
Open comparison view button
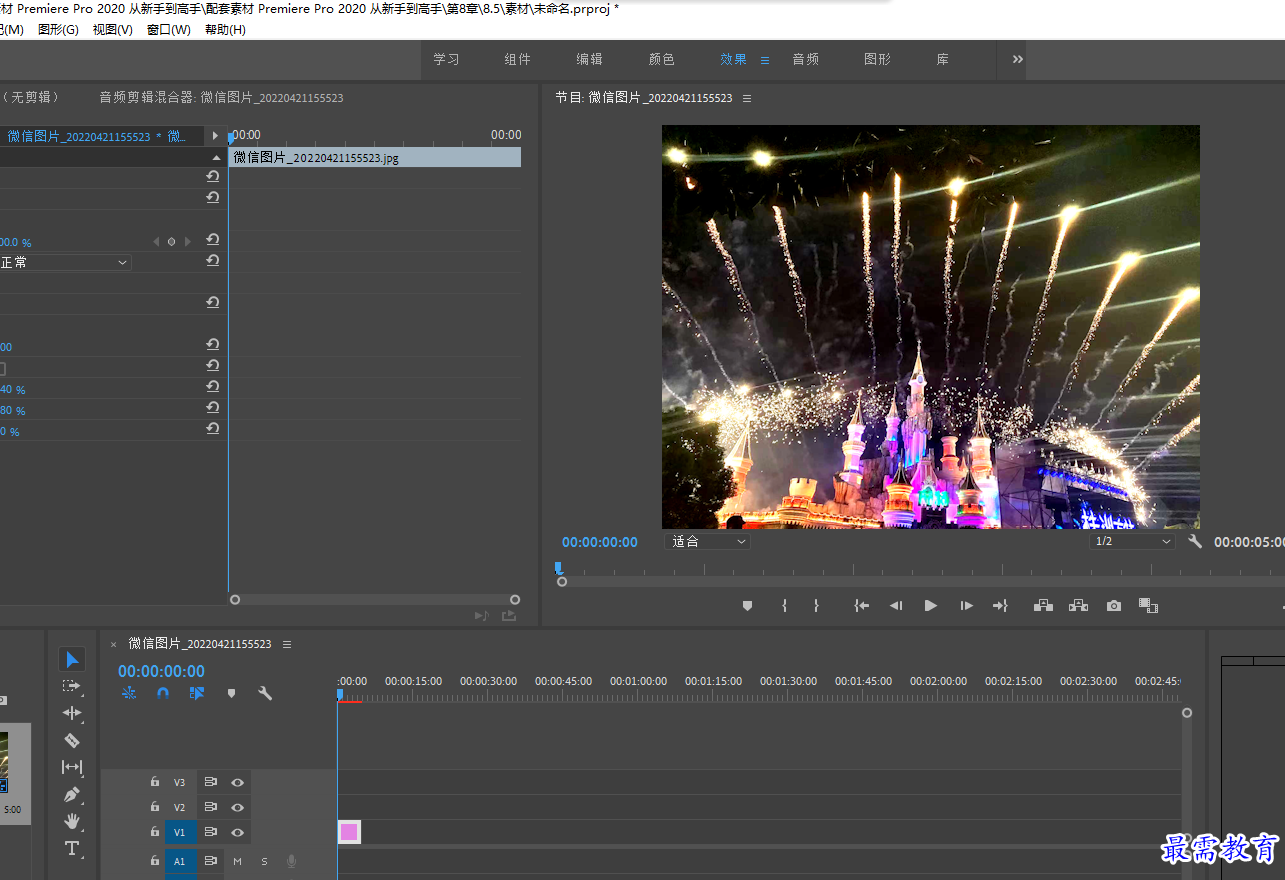click(x=1148, y=605)
